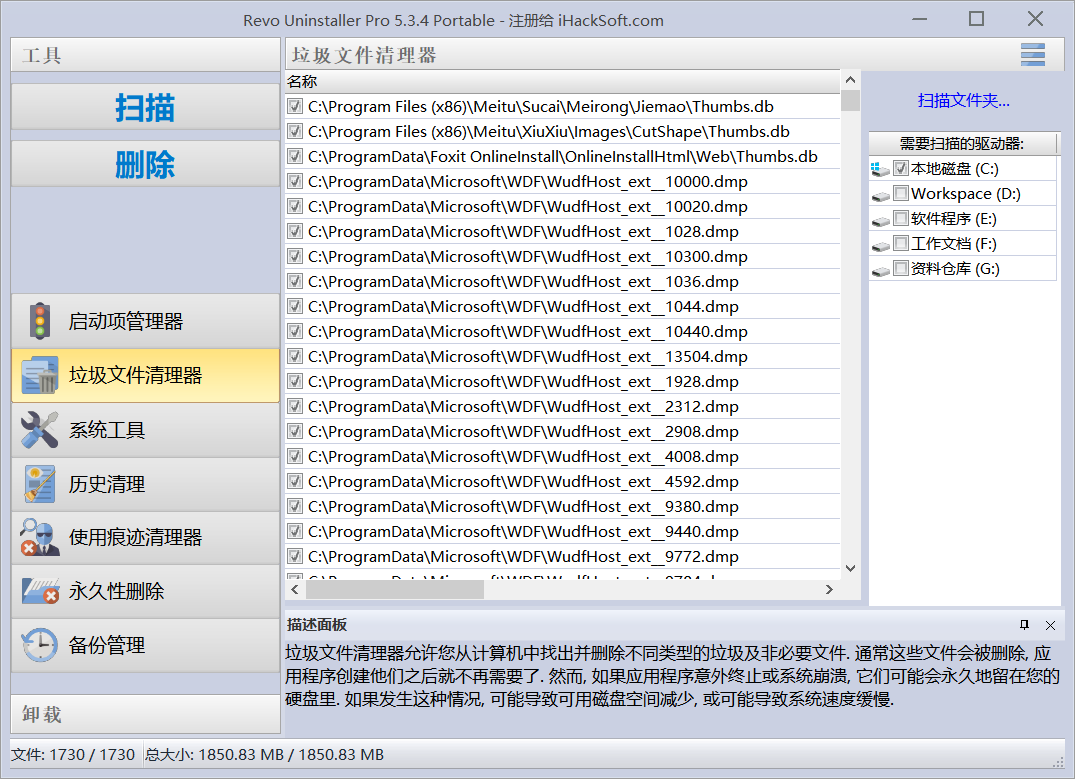Select the WudfHost_ext__9380.dmp file row
The height and width of the screenshot is (779, 1075).
562,506
